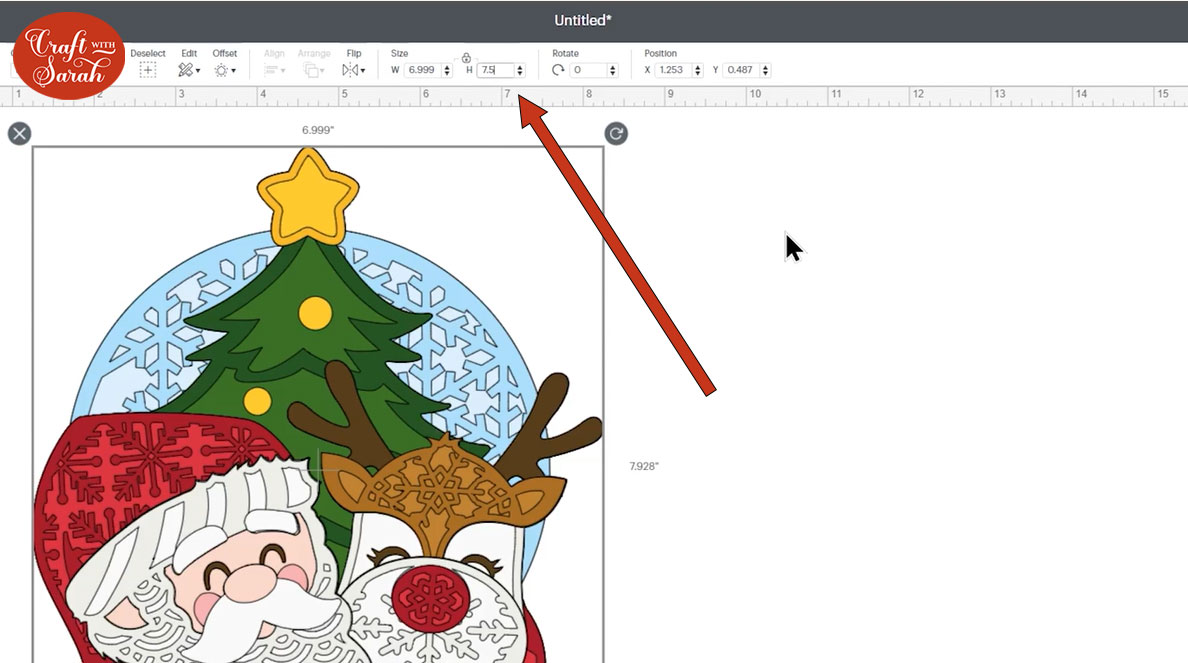Click the Rotate stepper arrows
Image resolution: width=1188 pixels, height=663 pixels.
[613, 70]
